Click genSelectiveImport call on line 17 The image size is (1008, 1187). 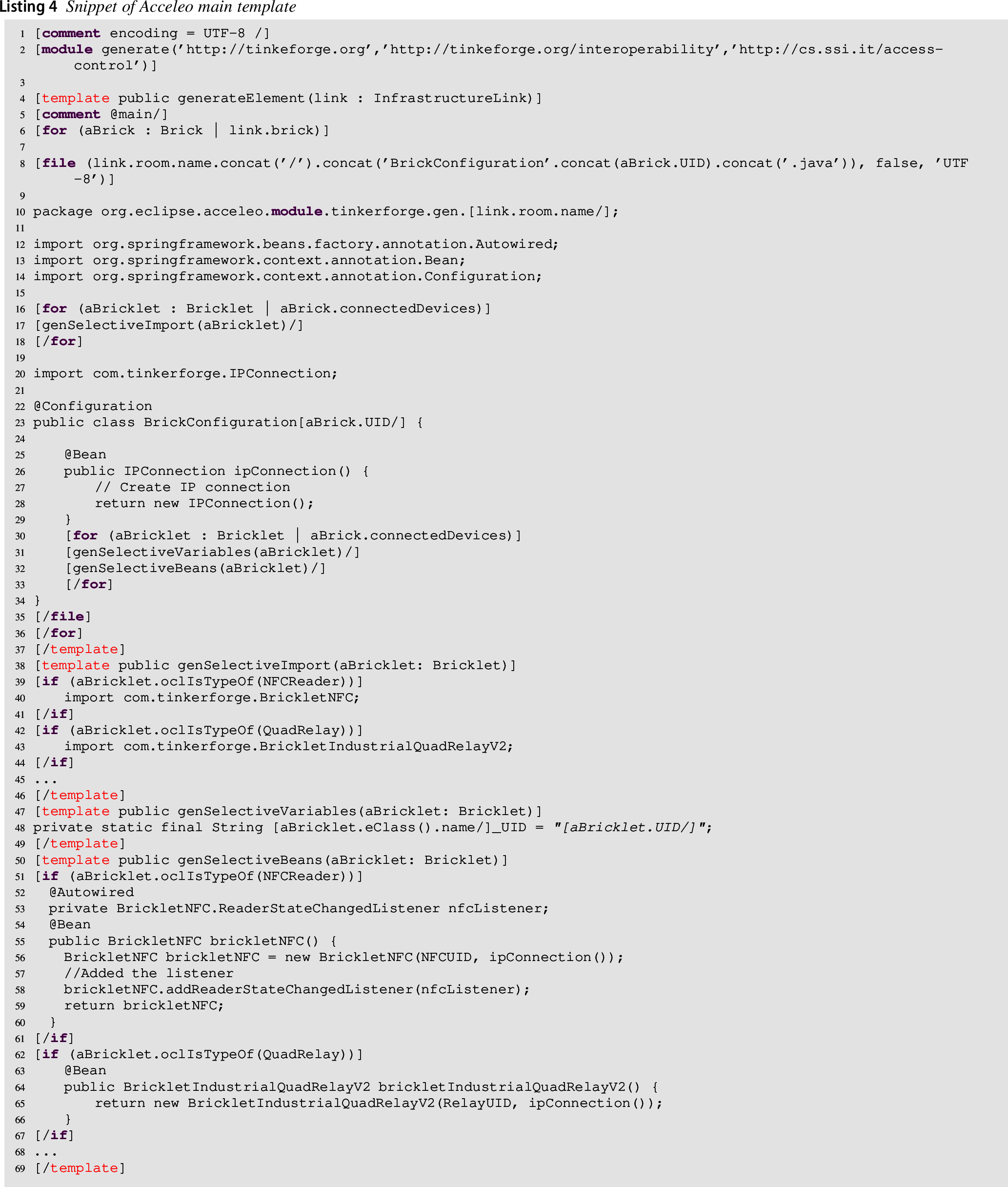pos(169,325)
